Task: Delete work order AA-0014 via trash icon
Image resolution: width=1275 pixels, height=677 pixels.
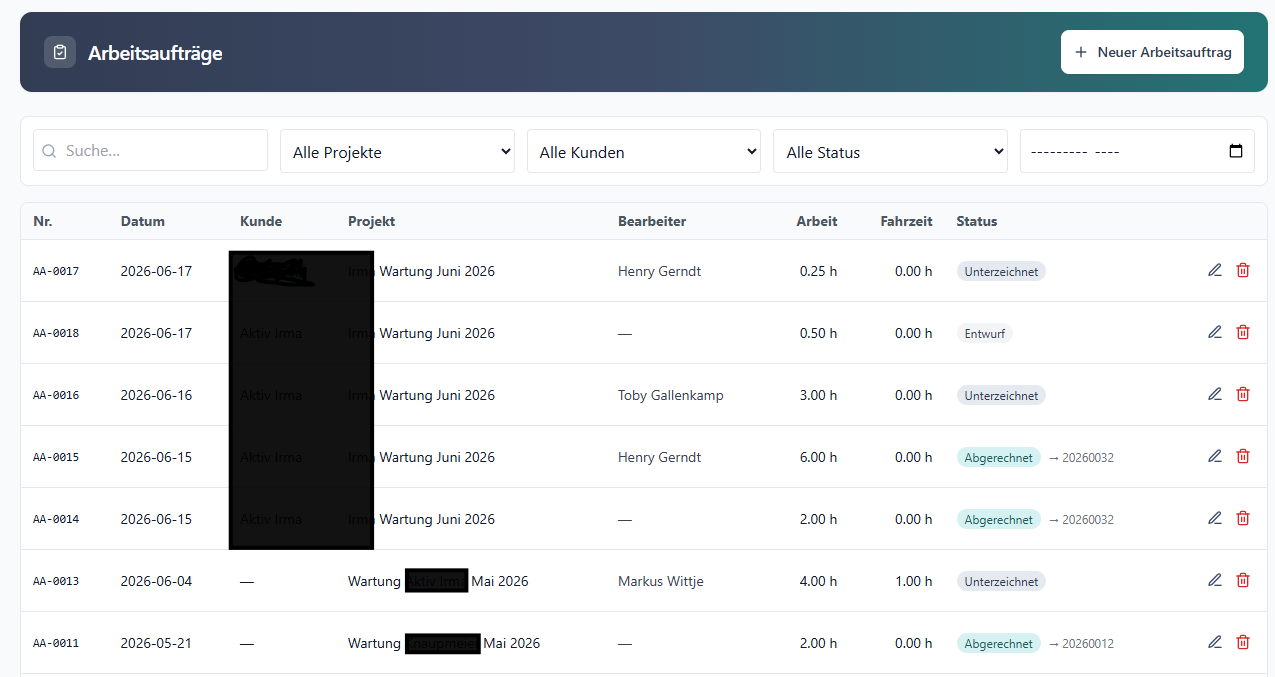Action: pos(1243,518)
